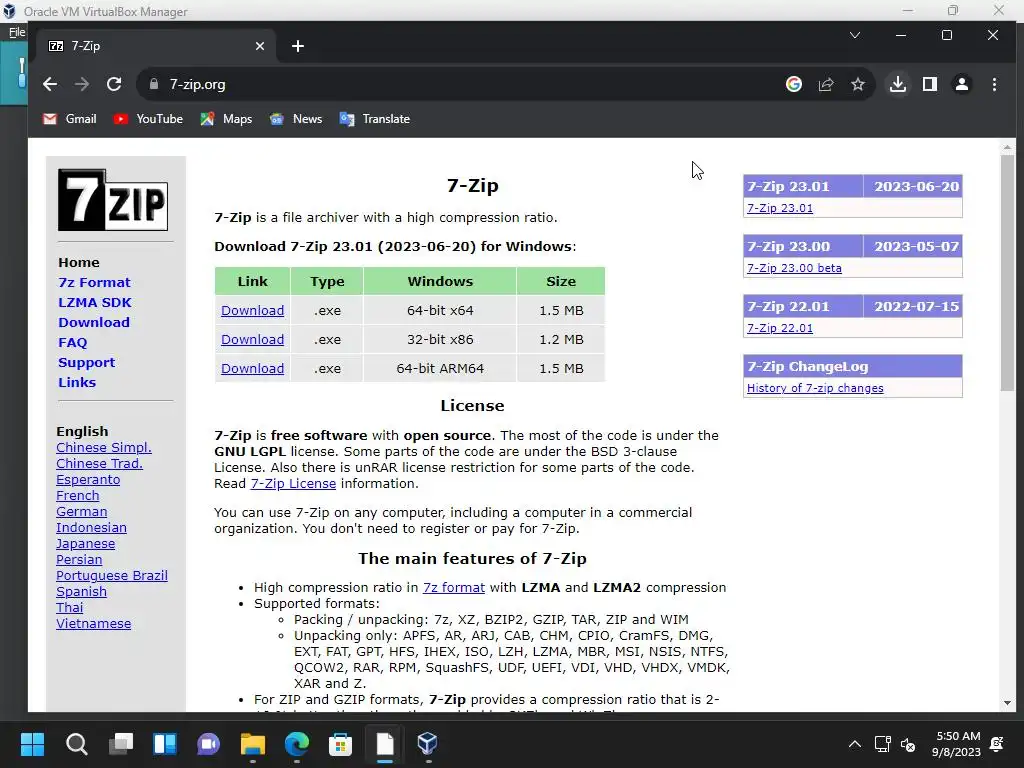
Task: Open the File menu in VirtualBox Manager
Action: pyautogui.click(x=17, y=32)
